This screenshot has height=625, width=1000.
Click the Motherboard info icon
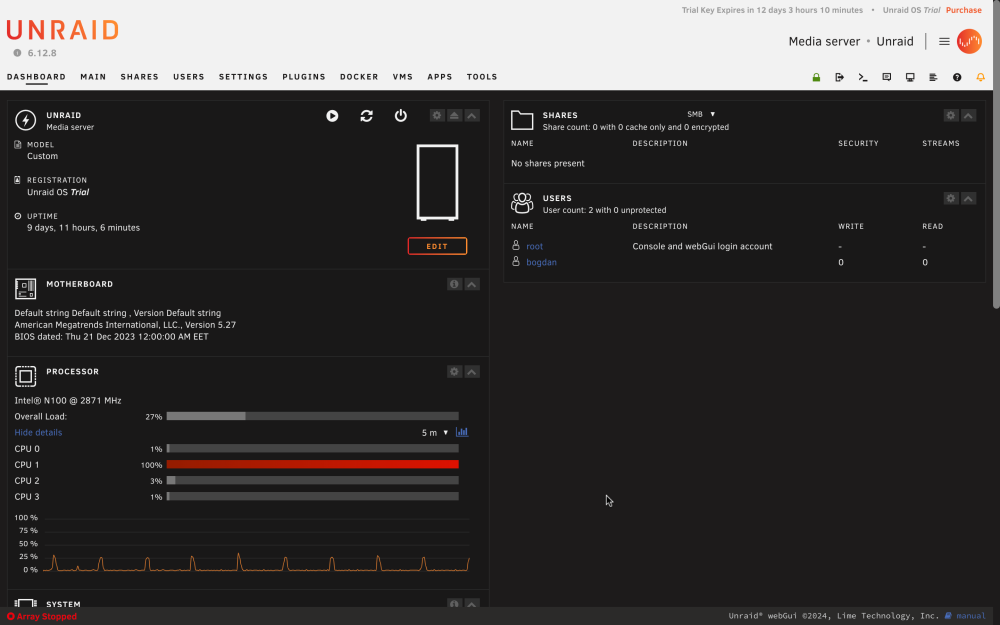tap(454, 284)
